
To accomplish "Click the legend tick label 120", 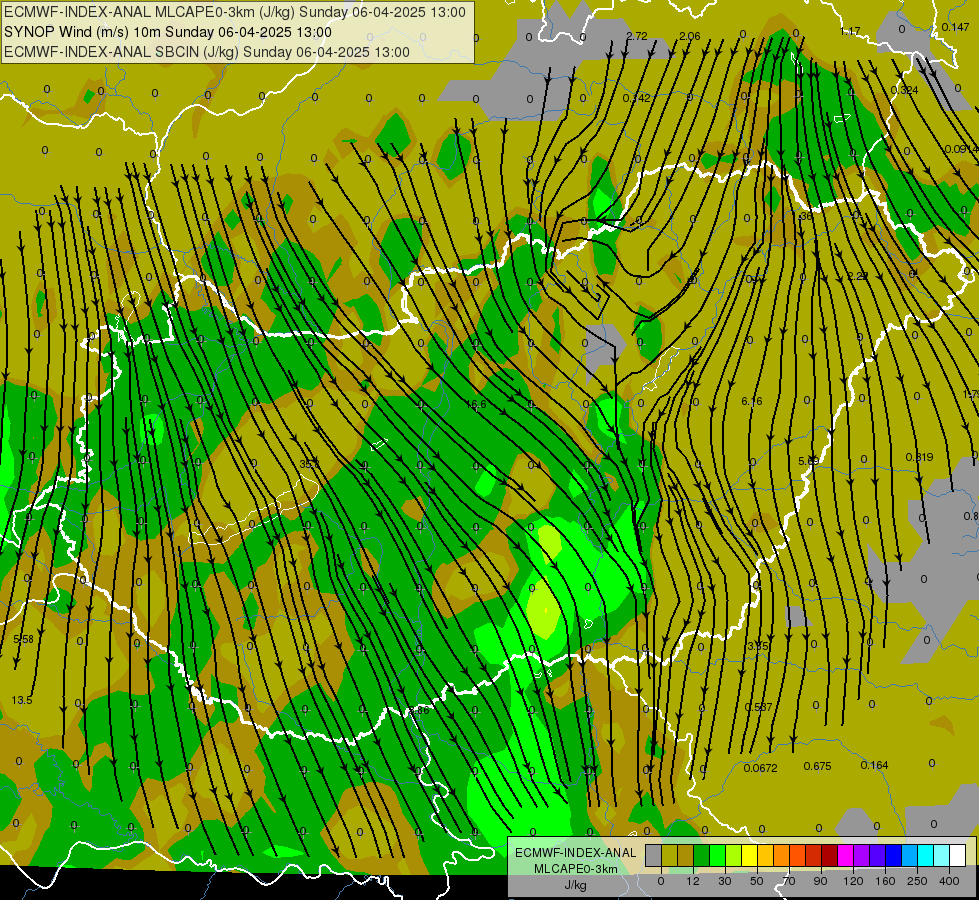I will (x=854, y=881).
